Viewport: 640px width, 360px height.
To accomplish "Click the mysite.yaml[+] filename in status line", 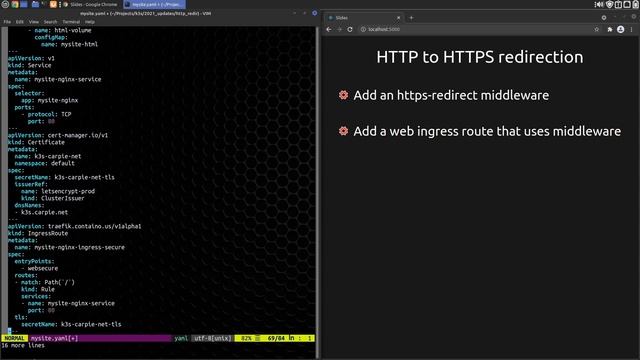I will [x=54, y=338].
